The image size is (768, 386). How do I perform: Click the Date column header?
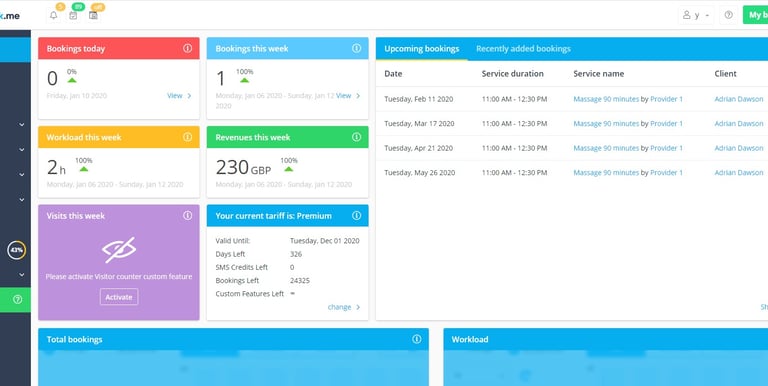(x=393, y=73)
